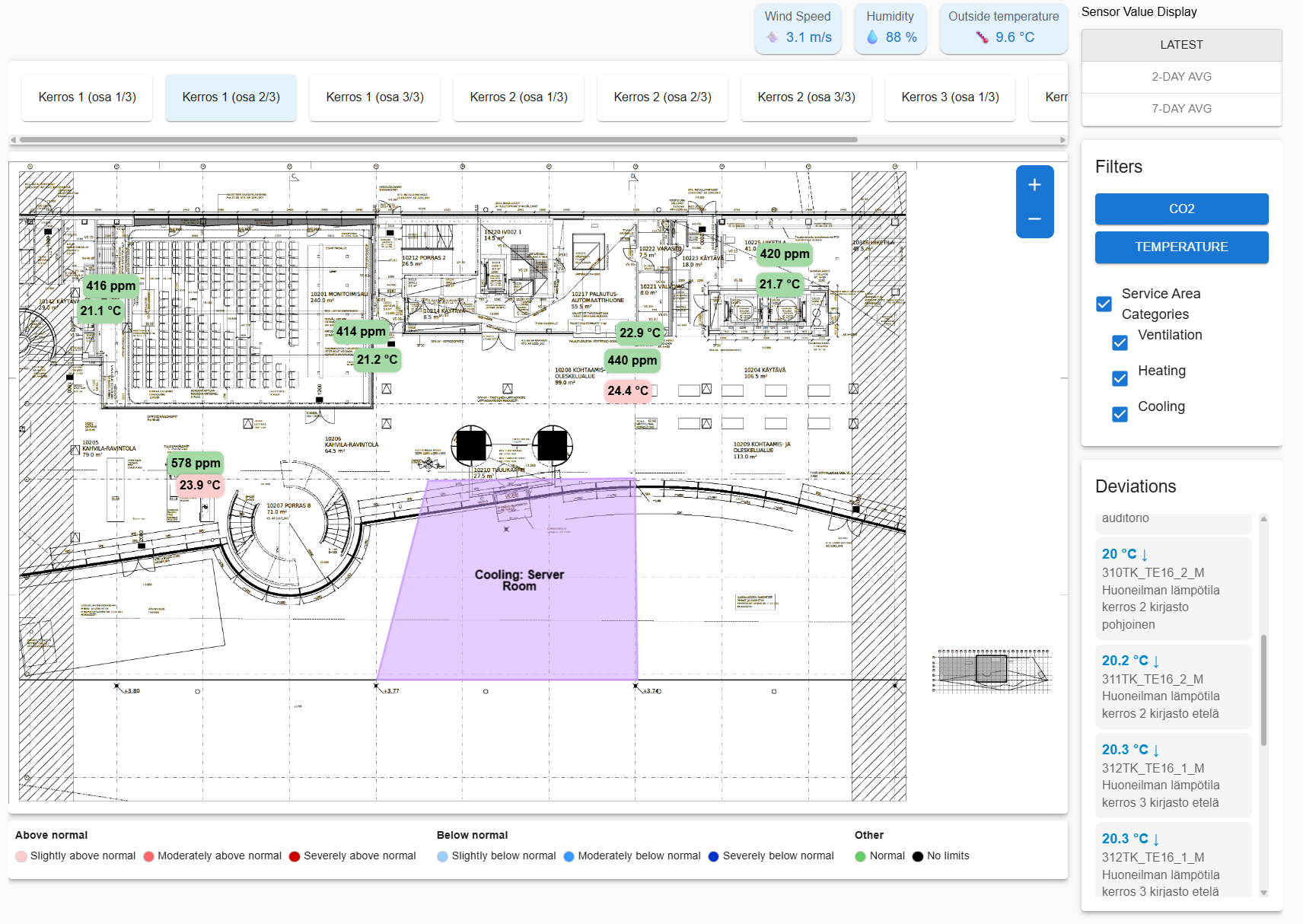
Task: Click the building overview minimap thumbnail
Action: 992,671
